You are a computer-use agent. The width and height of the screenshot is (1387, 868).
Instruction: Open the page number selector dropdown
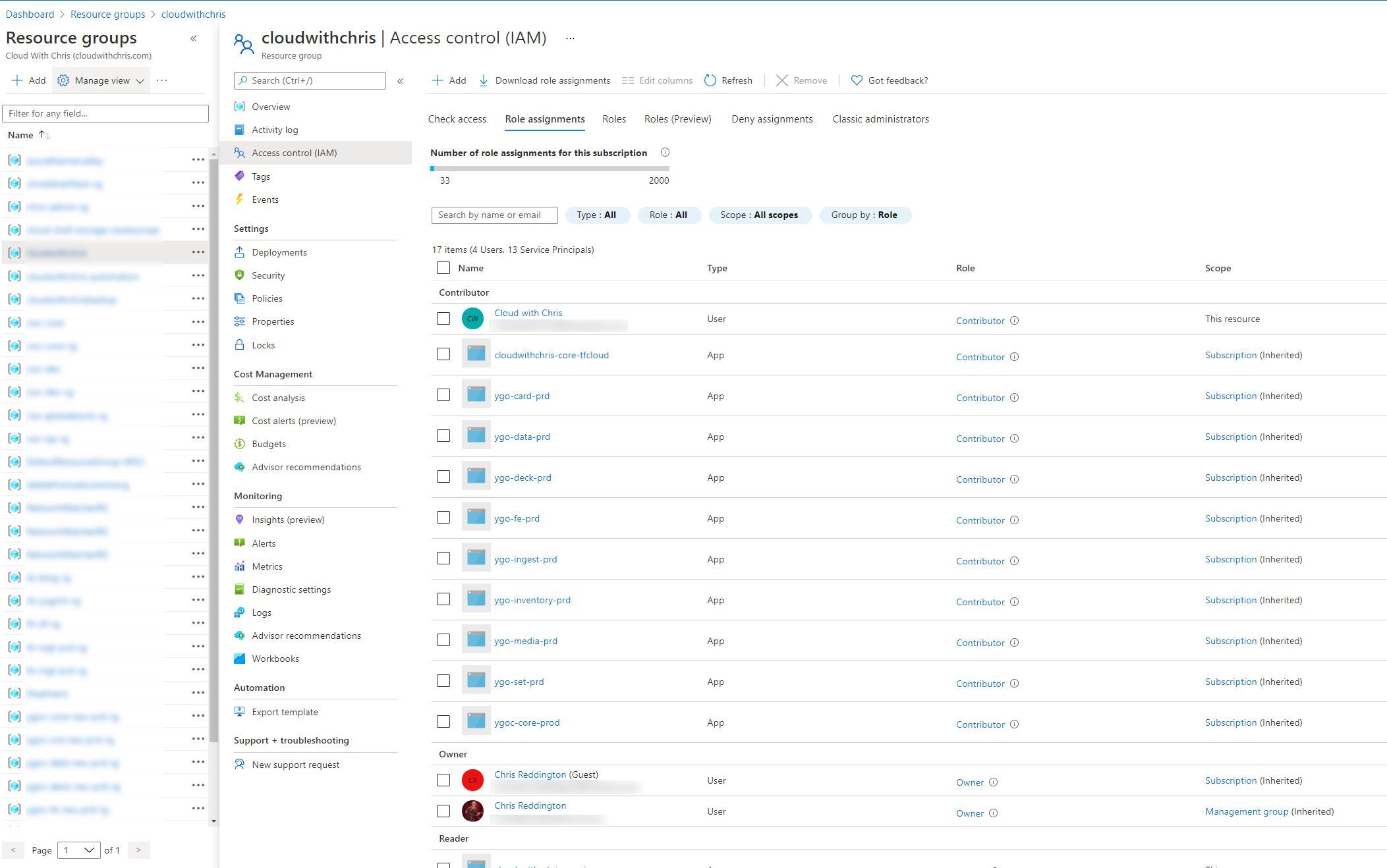78,850
